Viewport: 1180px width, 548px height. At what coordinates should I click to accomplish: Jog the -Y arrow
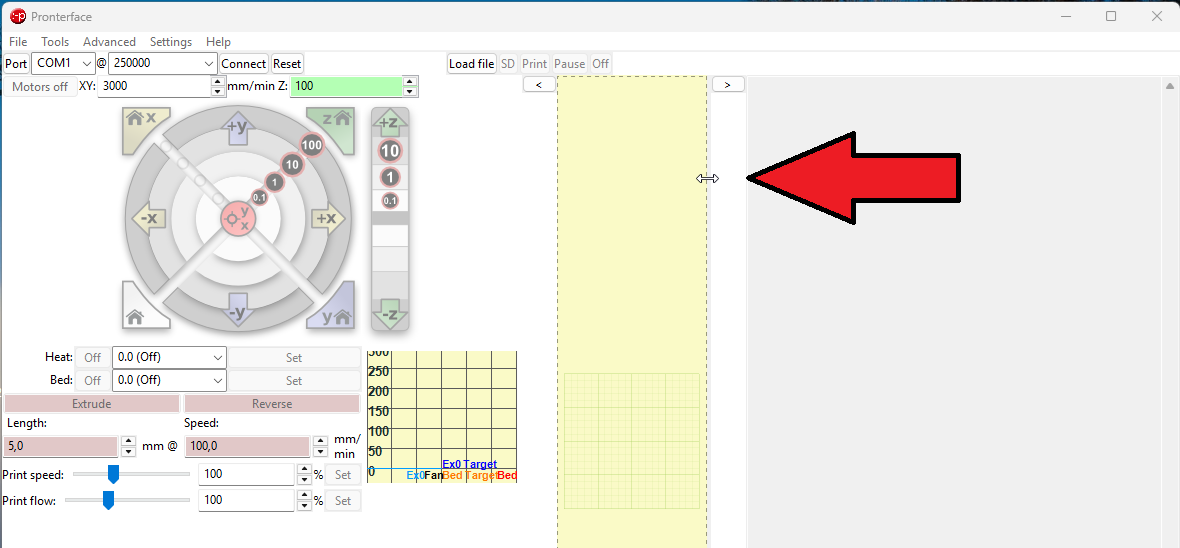(x=238, y=310)
